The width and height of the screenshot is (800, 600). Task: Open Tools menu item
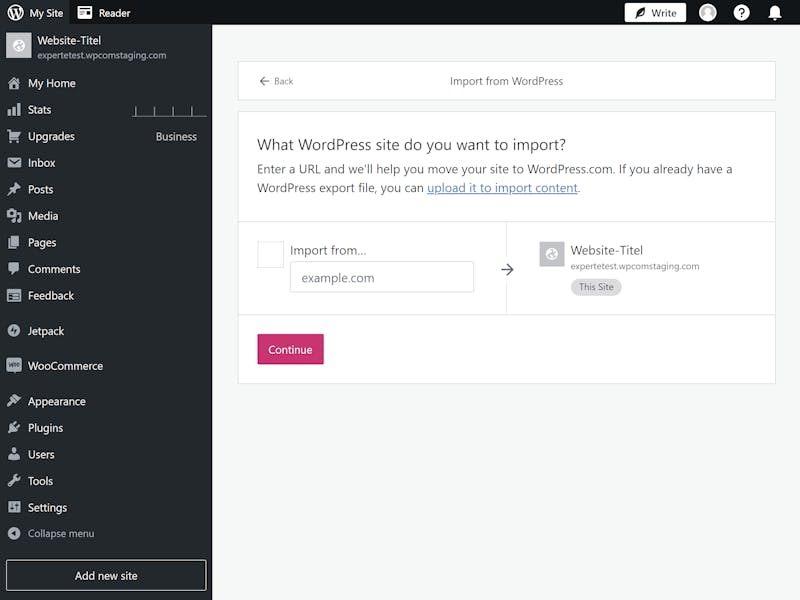tap(40, 481)
